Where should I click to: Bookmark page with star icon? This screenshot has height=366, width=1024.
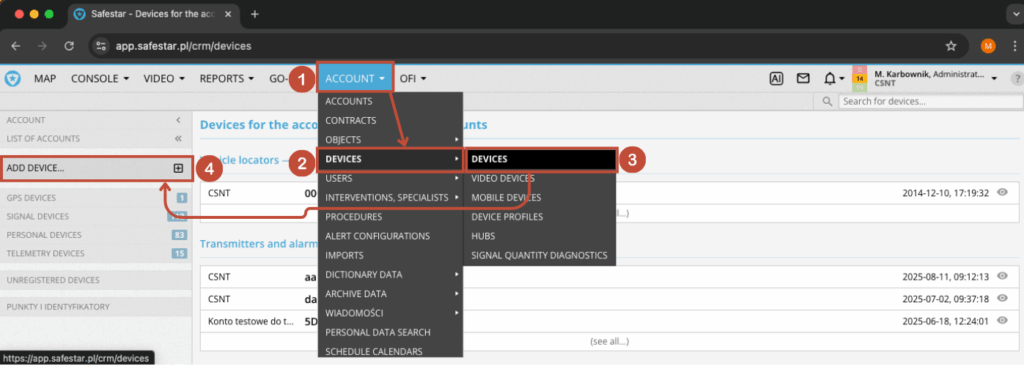click(x=951, y=46)
